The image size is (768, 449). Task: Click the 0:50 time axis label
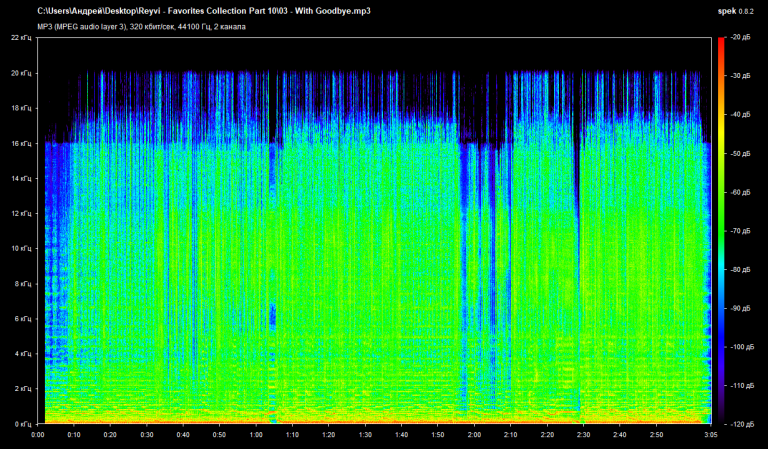point(219,435)
